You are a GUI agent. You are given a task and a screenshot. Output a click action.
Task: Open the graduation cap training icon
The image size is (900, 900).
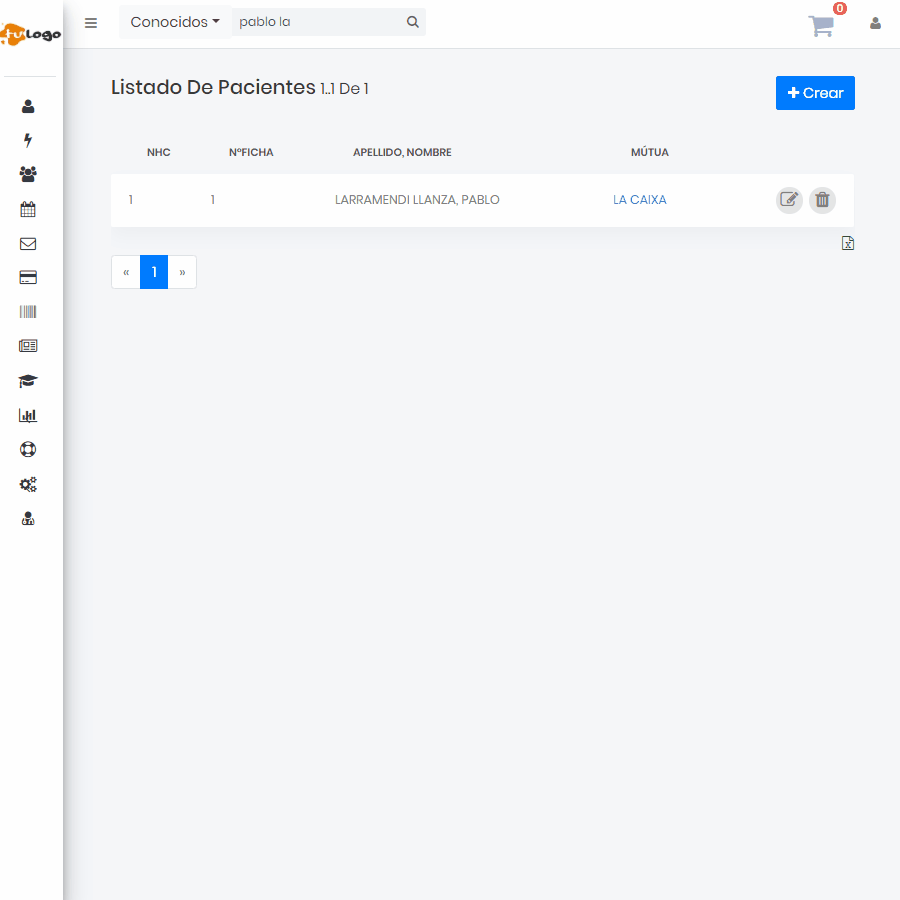click(x=28, y=381)
